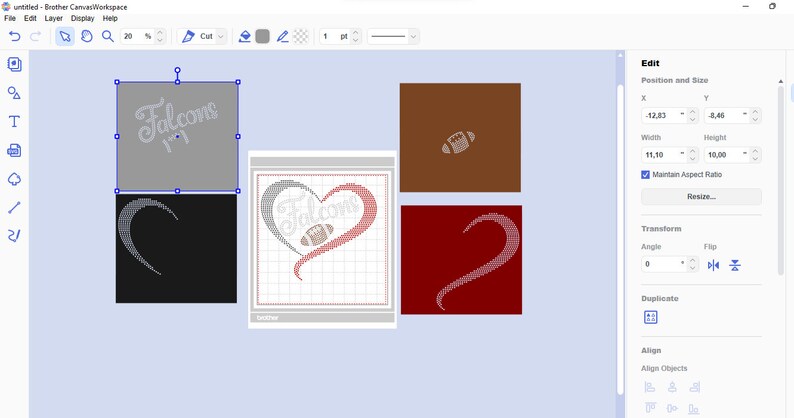This screenshot has height=418, width=794.
Task: Click the SVG import icon
Action: pyautogui.click(x=14, y=150)
